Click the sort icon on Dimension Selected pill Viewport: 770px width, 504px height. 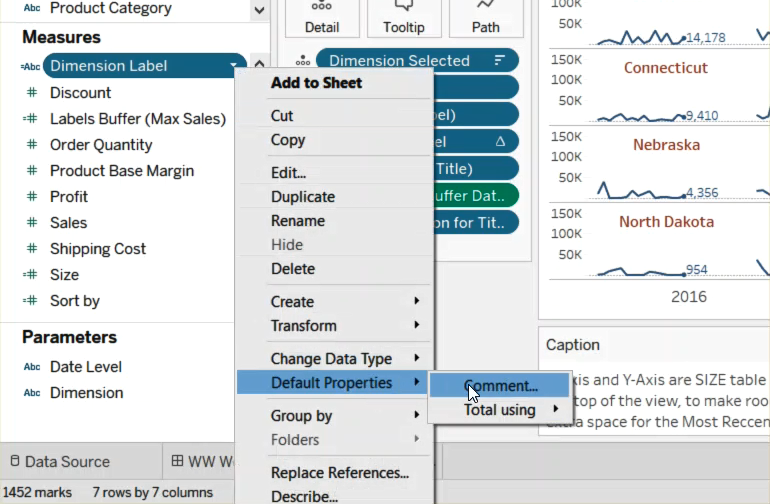point(500,61)
